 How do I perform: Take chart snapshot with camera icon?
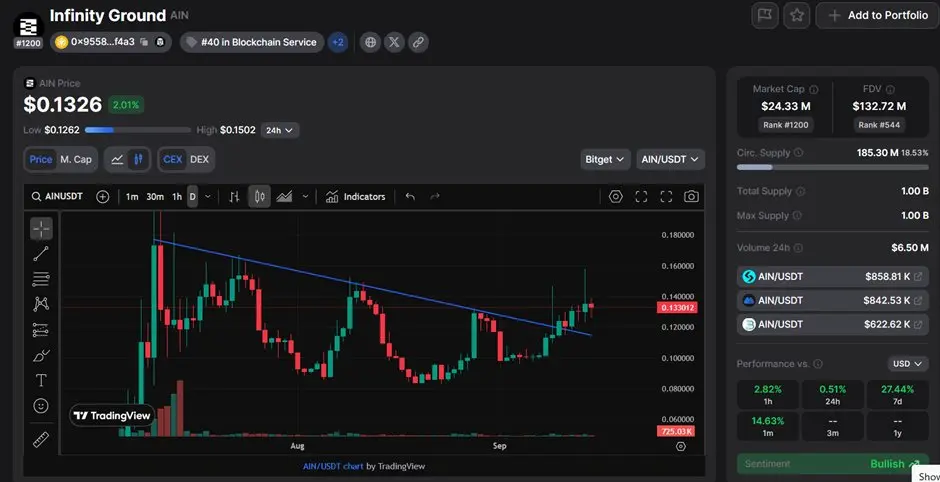coord(691,197)
